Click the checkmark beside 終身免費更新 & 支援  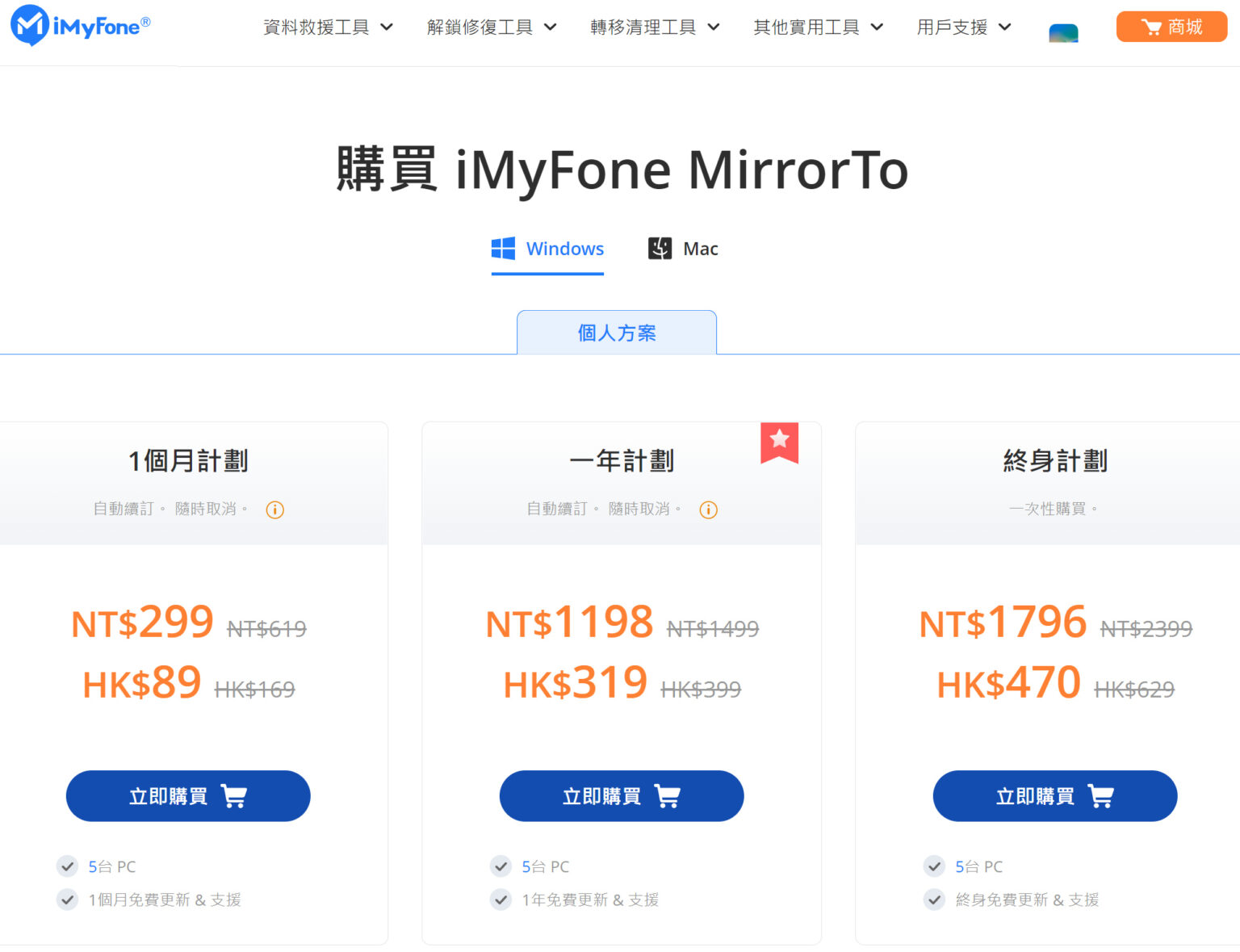point(934,899)
